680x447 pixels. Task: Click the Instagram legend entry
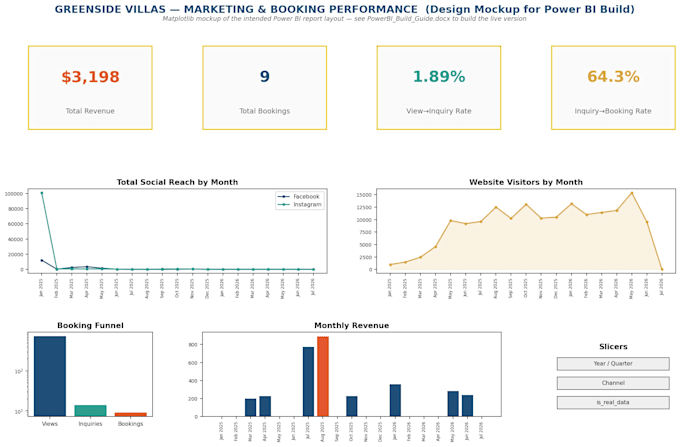click(x=300, y=204)
